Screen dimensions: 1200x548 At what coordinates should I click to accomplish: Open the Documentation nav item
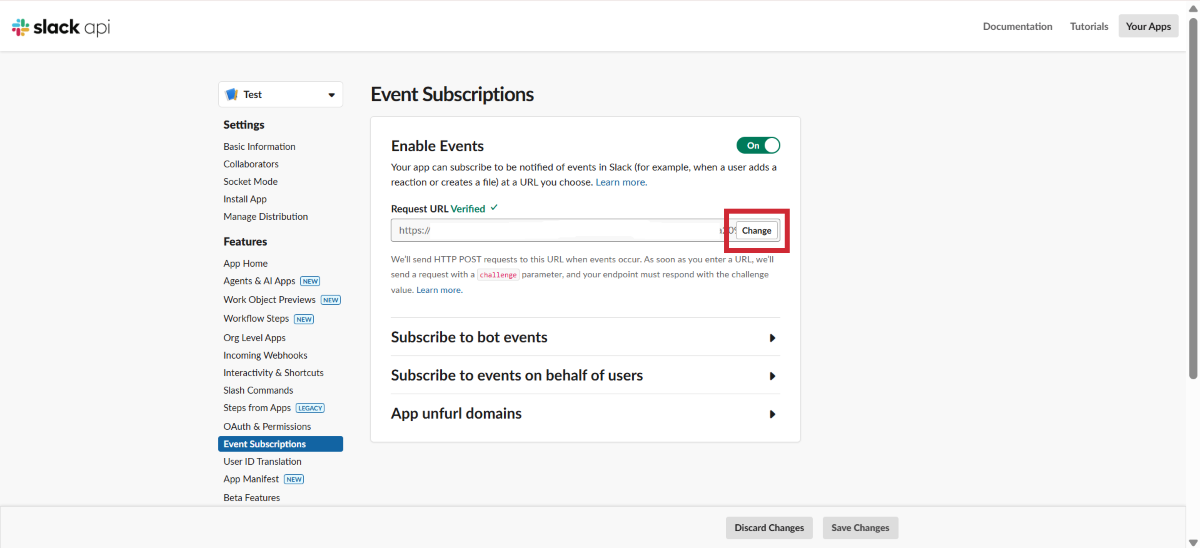1017,27
